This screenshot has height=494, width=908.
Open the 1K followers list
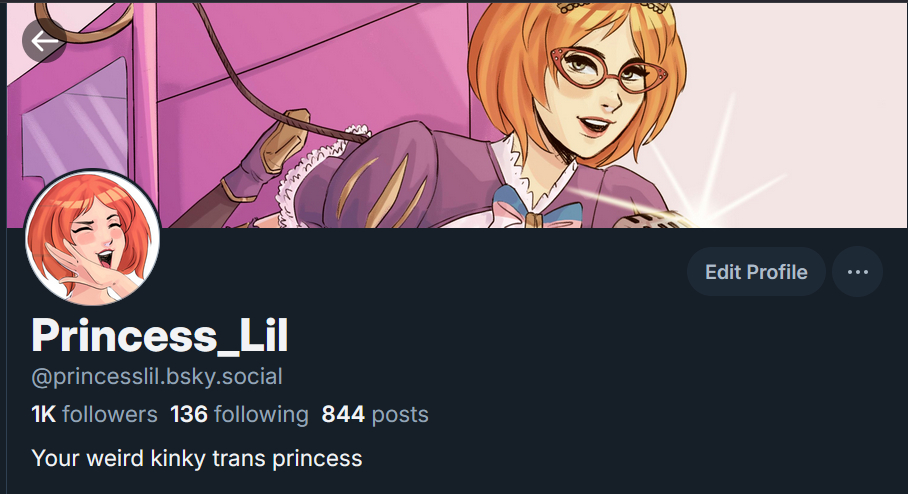tap(94, 414)
